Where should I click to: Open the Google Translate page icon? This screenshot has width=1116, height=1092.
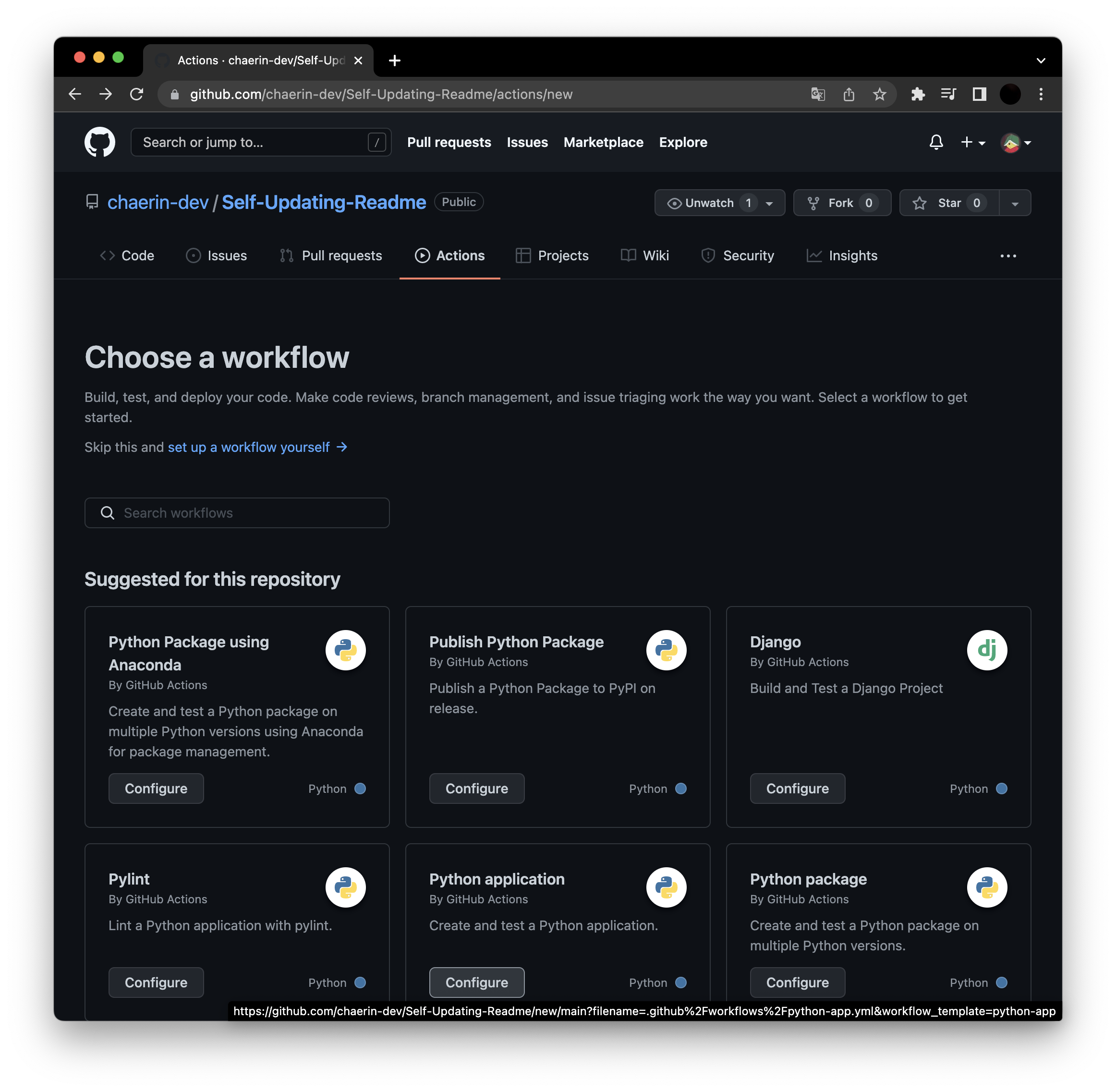[818, 94]
